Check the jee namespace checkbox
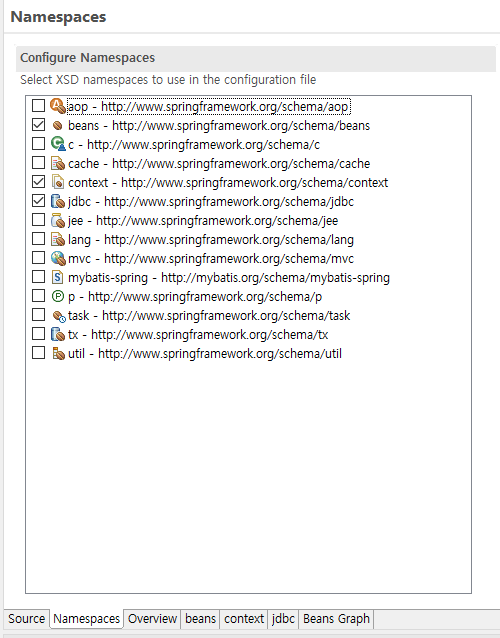The height and width of the screenshot is (638, 500). pyautogui.click(x=38, y=220)
